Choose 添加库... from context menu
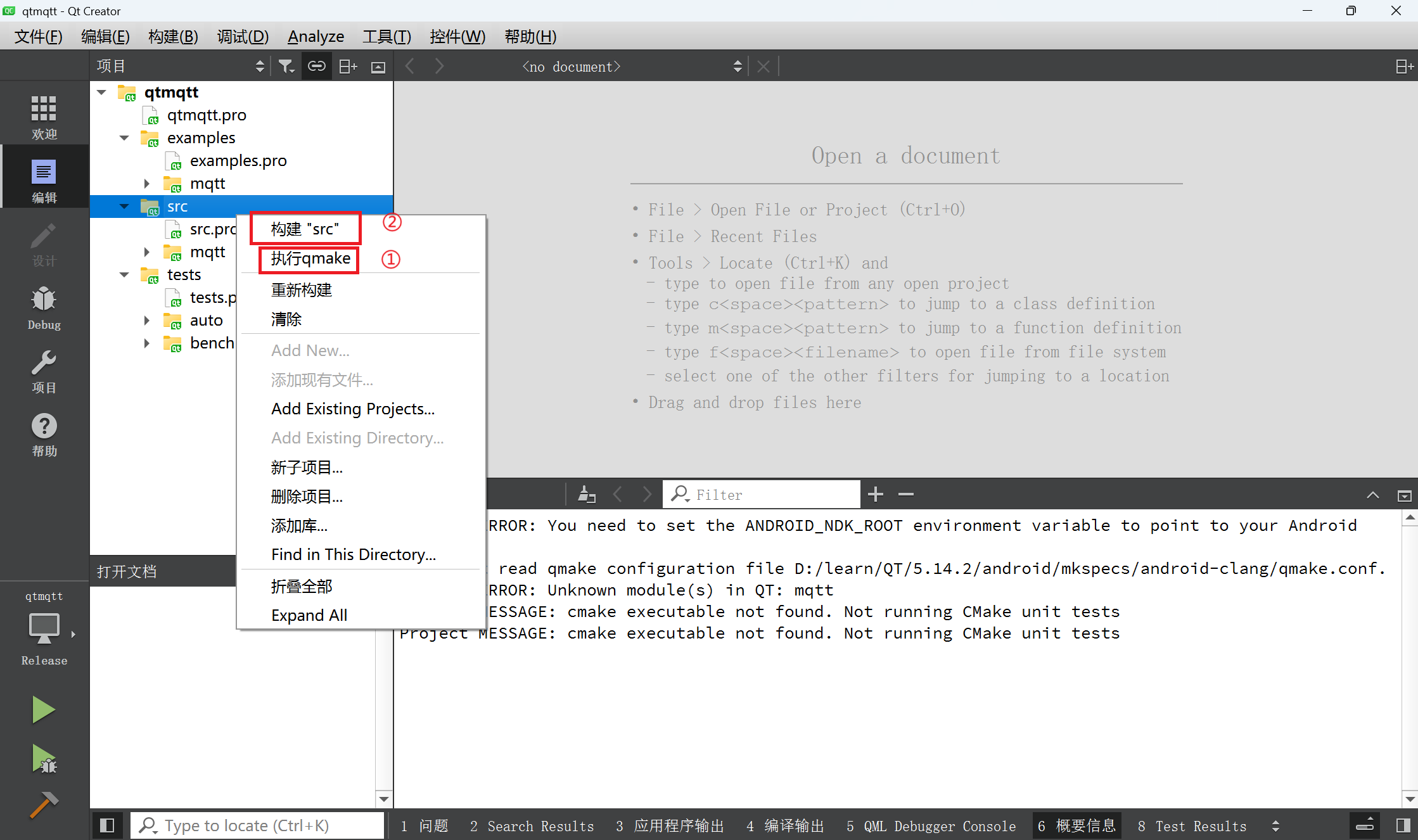This screenshot has height=840, width=1418. (361, 526)
